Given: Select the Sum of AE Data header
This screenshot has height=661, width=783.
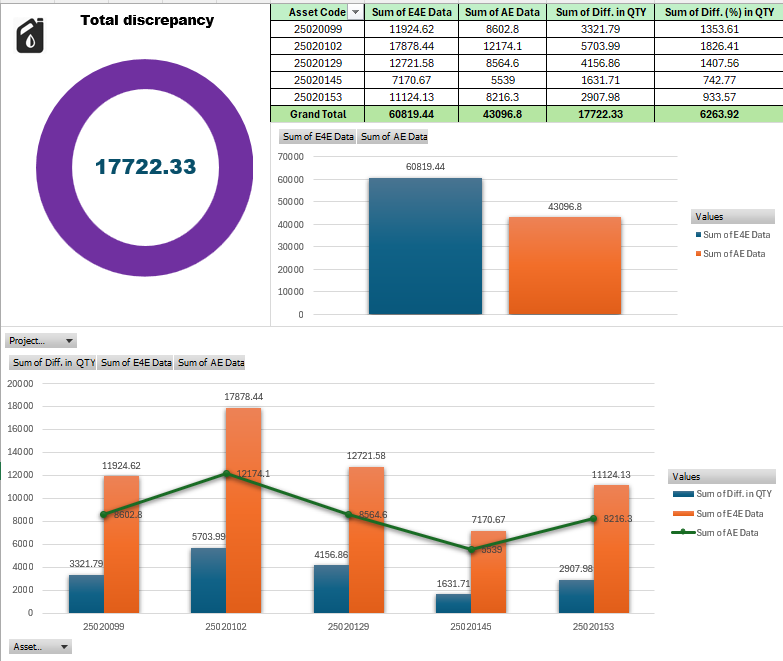Looking at the screenshot, I should click(x=502, y=12).
